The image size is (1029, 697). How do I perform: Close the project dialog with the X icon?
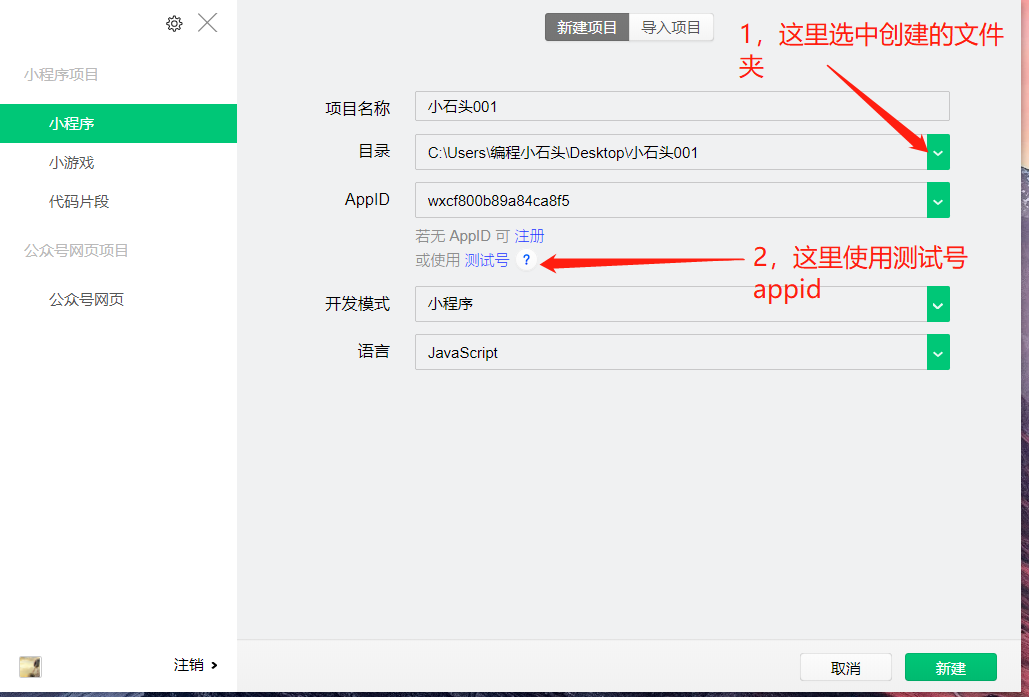pyautogui.click(x=207, y=23)
